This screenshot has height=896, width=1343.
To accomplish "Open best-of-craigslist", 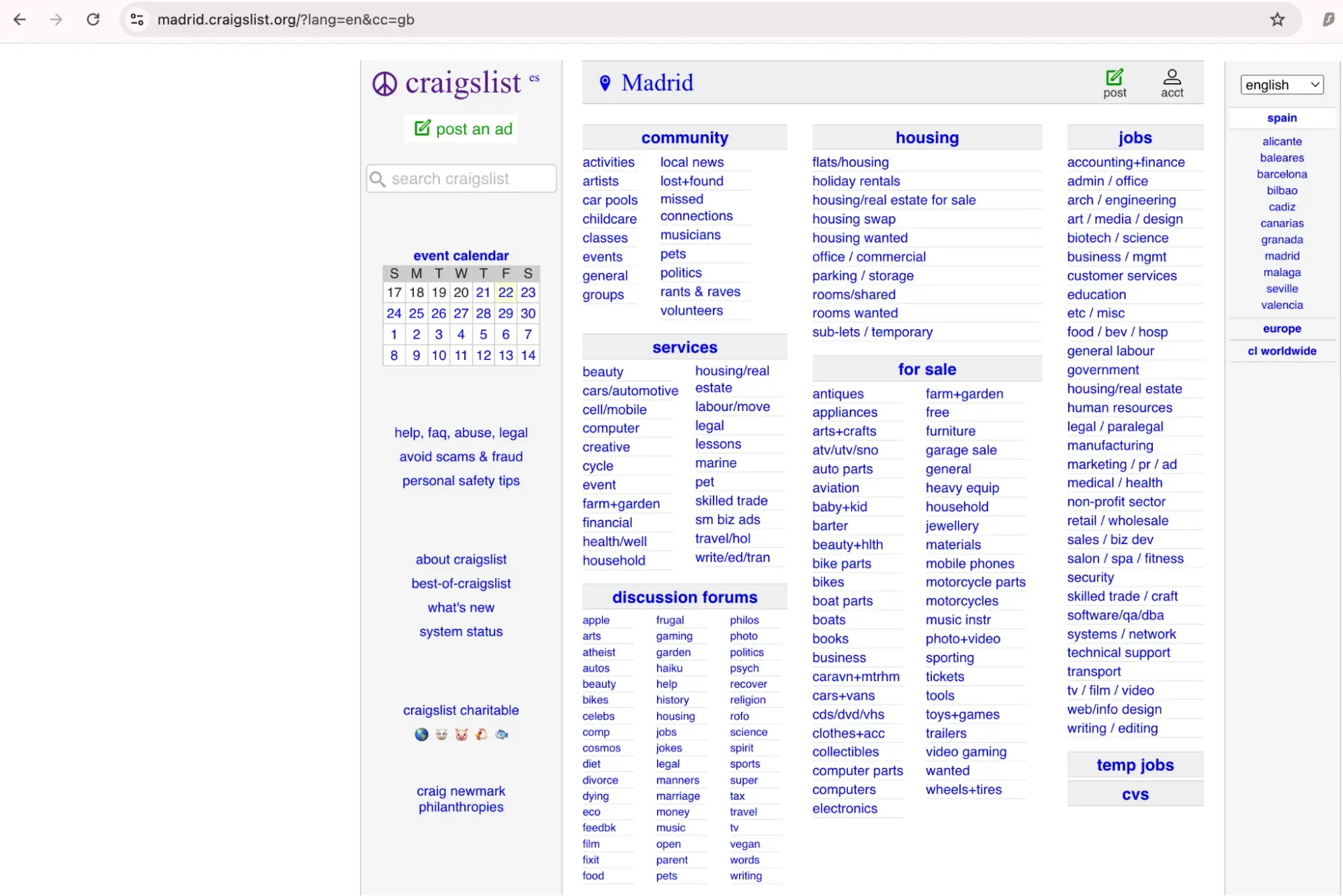I will pos(461,584).
